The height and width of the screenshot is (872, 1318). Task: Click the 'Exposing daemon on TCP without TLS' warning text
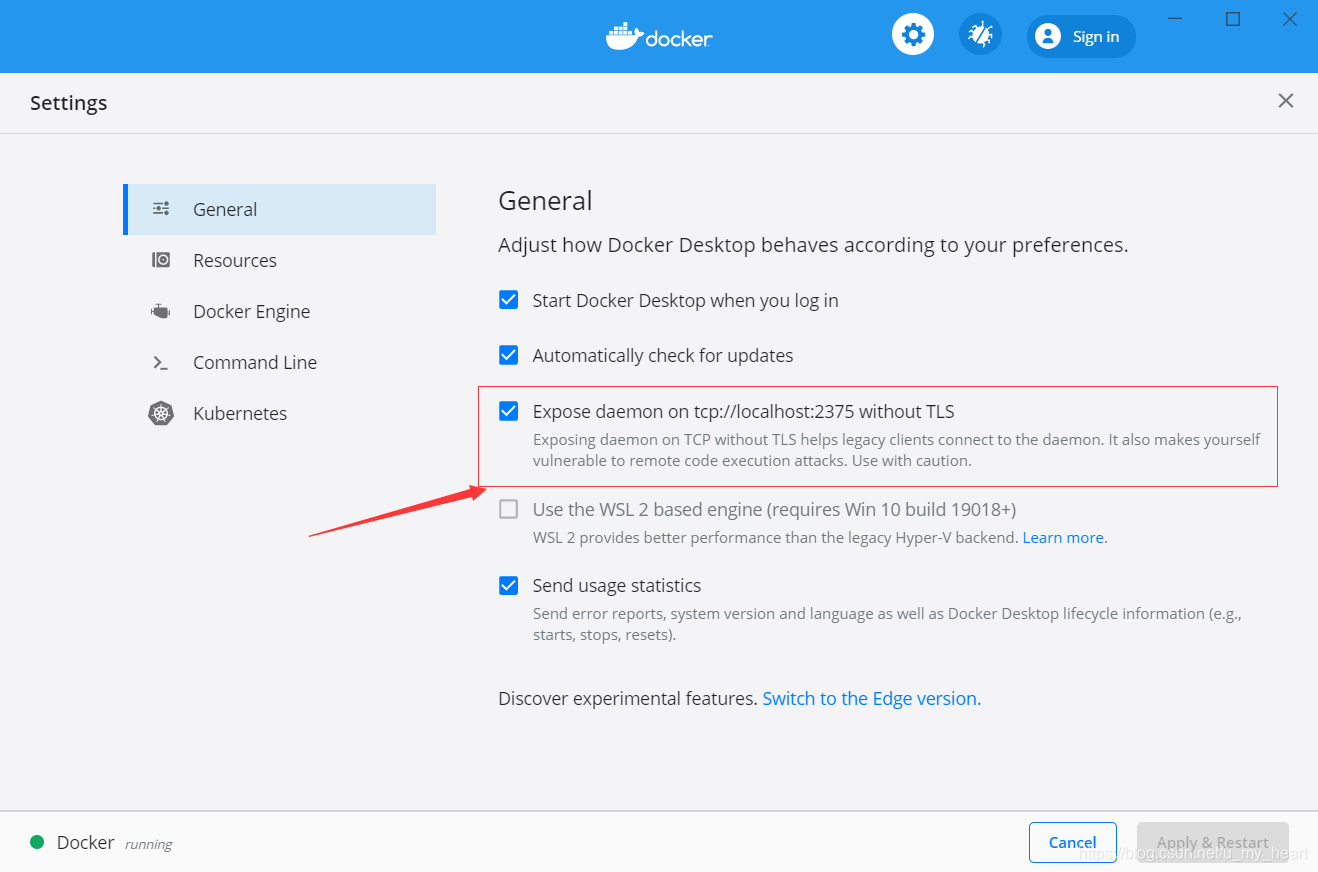(x=897, y=450)
